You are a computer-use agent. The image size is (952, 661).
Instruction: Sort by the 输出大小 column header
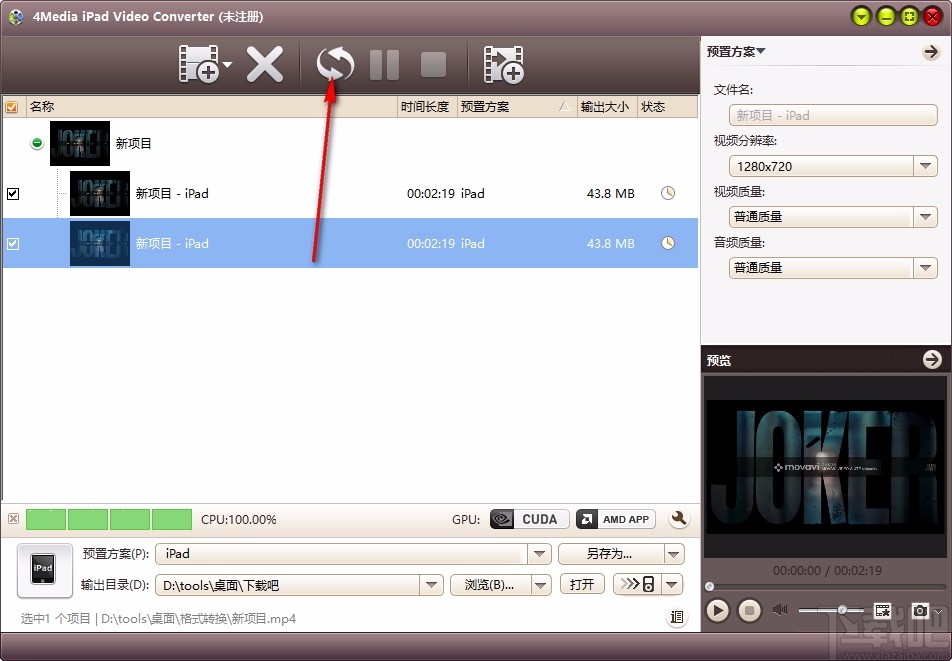coord(605,106)
